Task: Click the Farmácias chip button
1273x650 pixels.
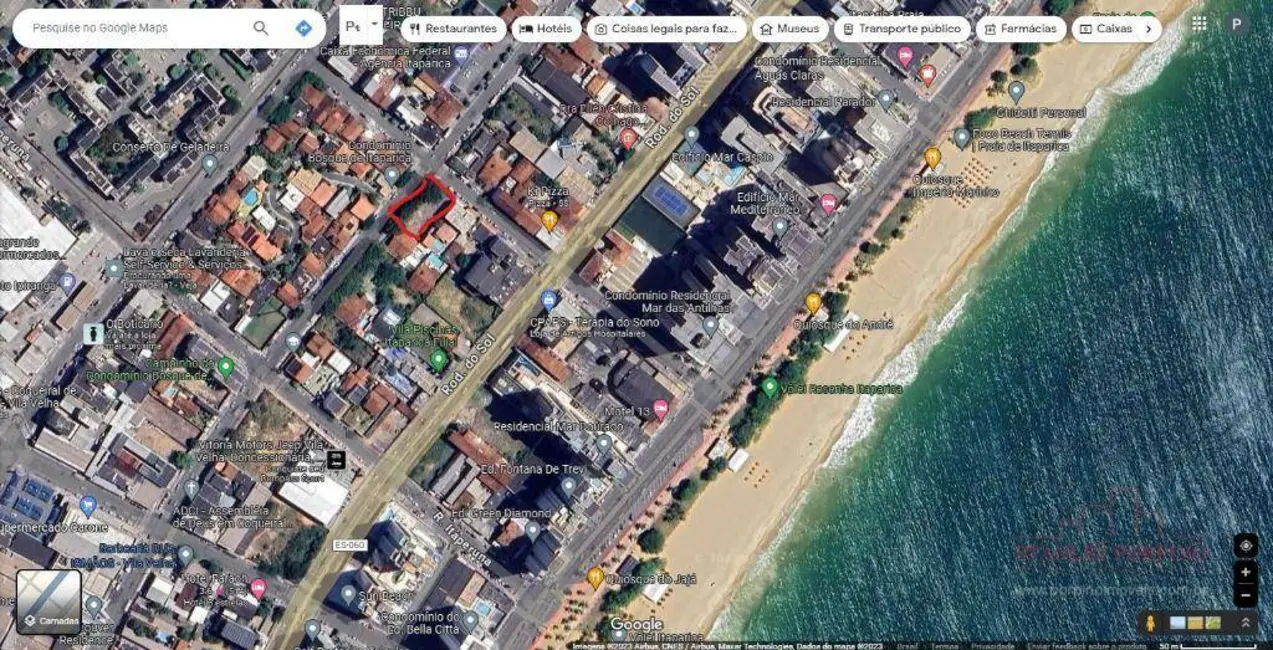Action: 1020,29
